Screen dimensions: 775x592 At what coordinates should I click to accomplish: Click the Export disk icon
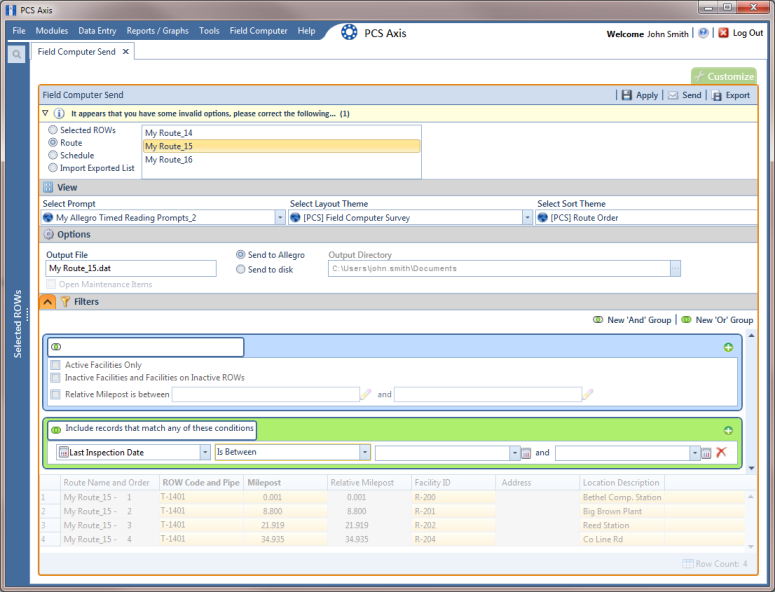click(717, 95)
